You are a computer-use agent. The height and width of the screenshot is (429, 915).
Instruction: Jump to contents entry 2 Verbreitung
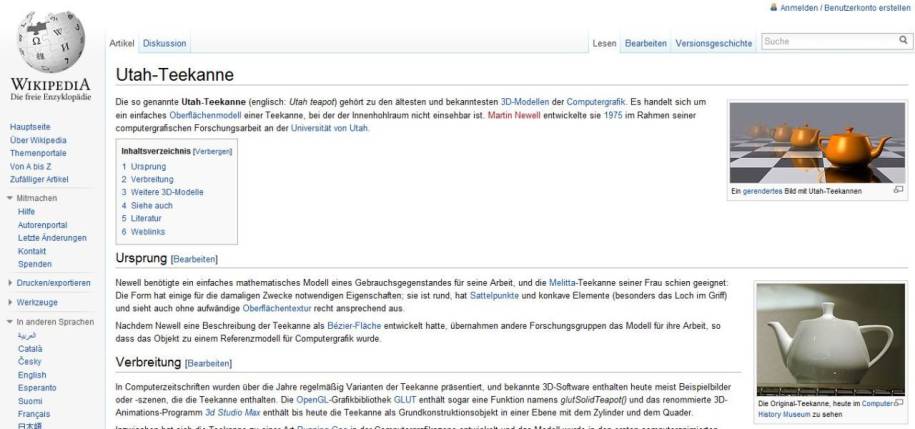coord(147,179)
